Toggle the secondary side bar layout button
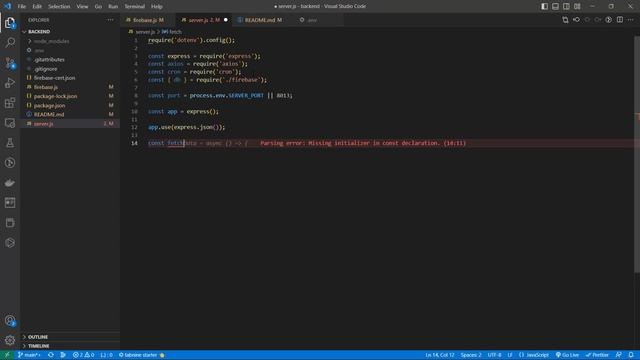The width and height of the screenshot is (640, 360). pyautogui.click(x=566, y=6)
